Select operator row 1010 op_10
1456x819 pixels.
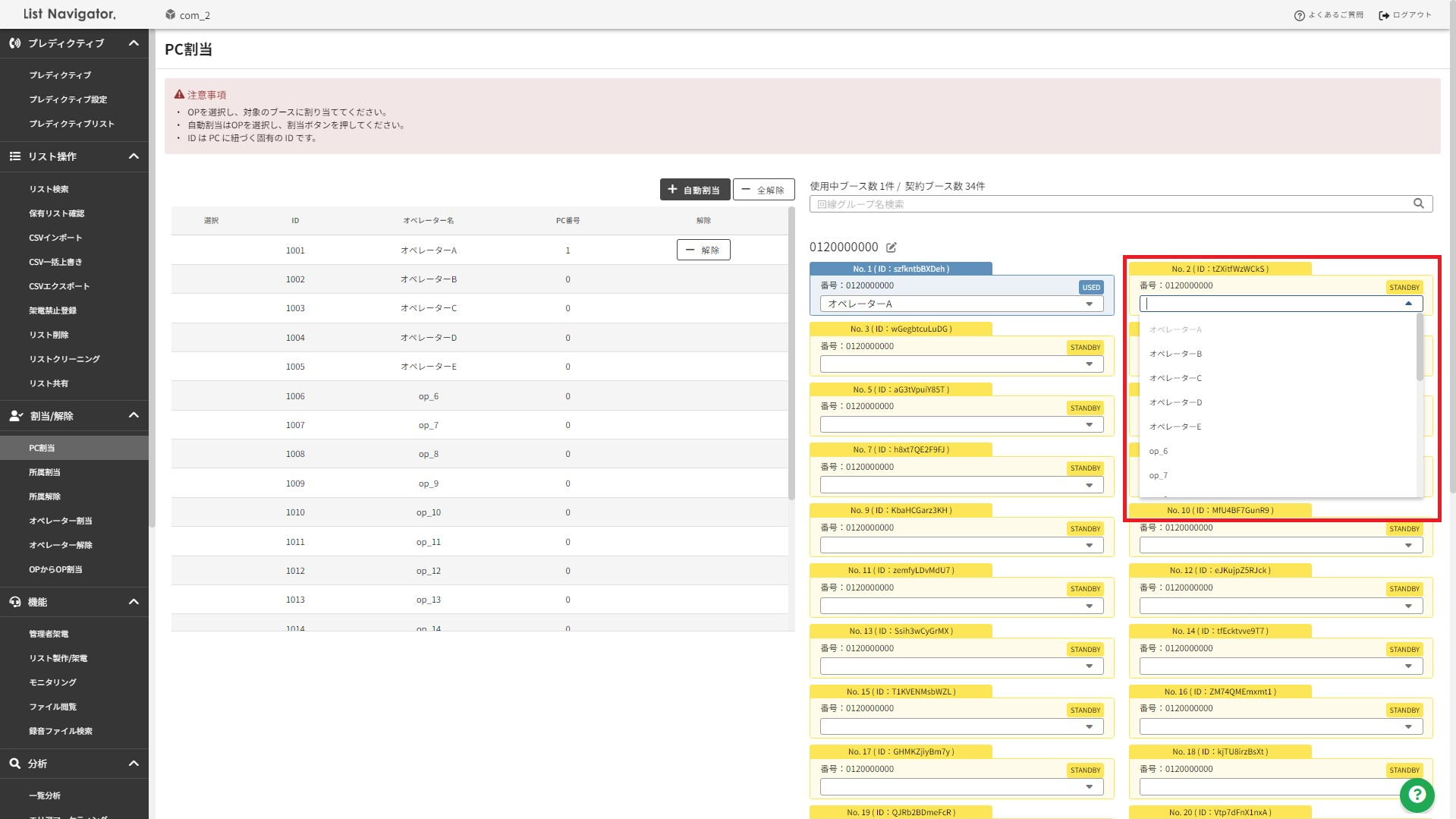tap(480, 512)
